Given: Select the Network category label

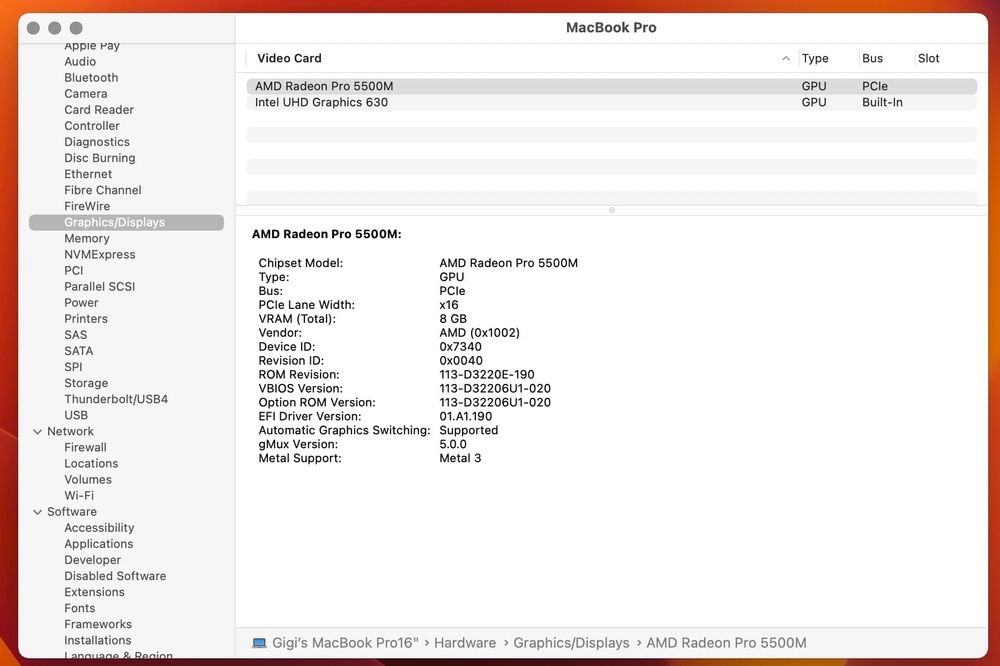Looking at the screenshot, I should tap(70, 432).
